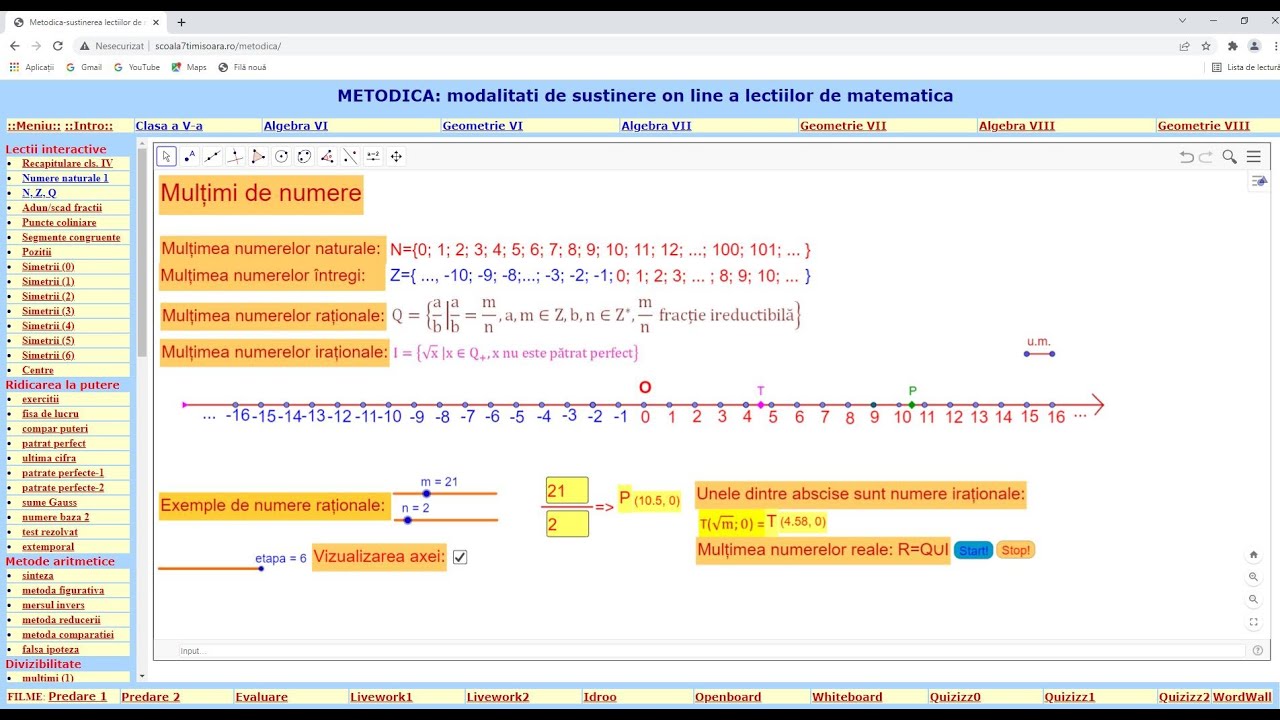Click the share page icon
Screen dimensions: 1280x720
coord(1185,46)
